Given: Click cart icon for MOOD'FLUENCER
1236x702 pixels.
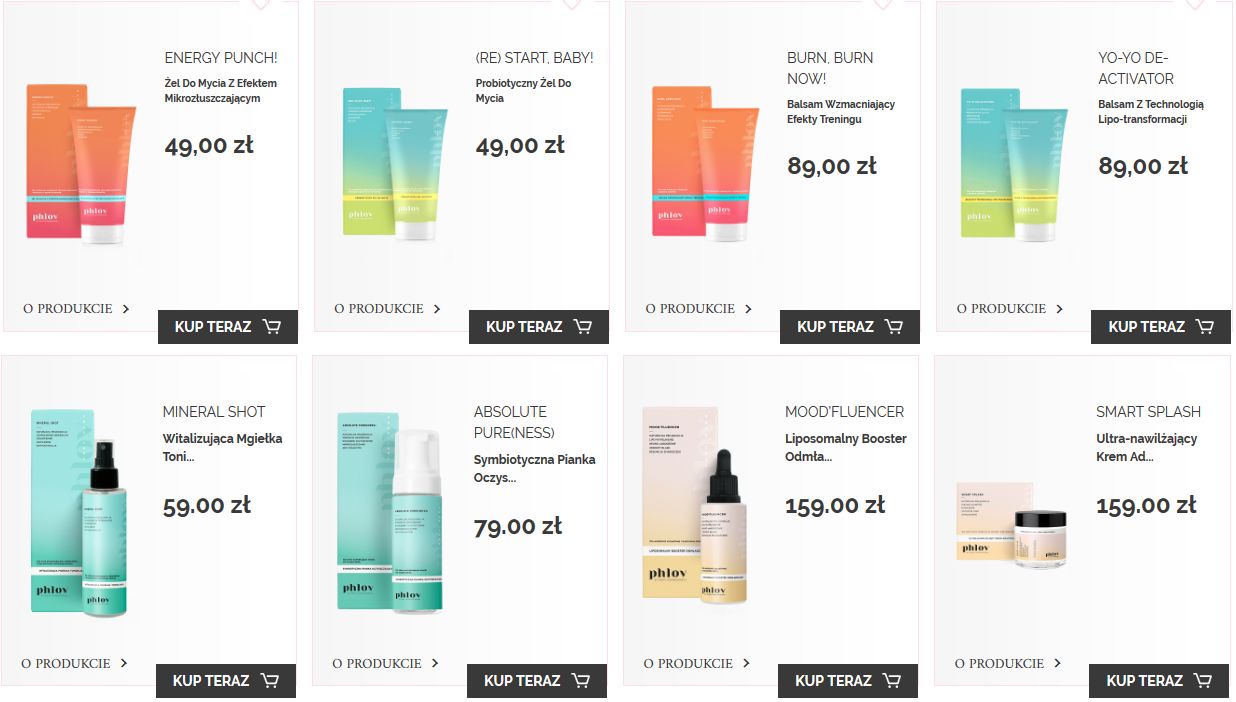Looking at the screenshot, I should tap(891, 680).
